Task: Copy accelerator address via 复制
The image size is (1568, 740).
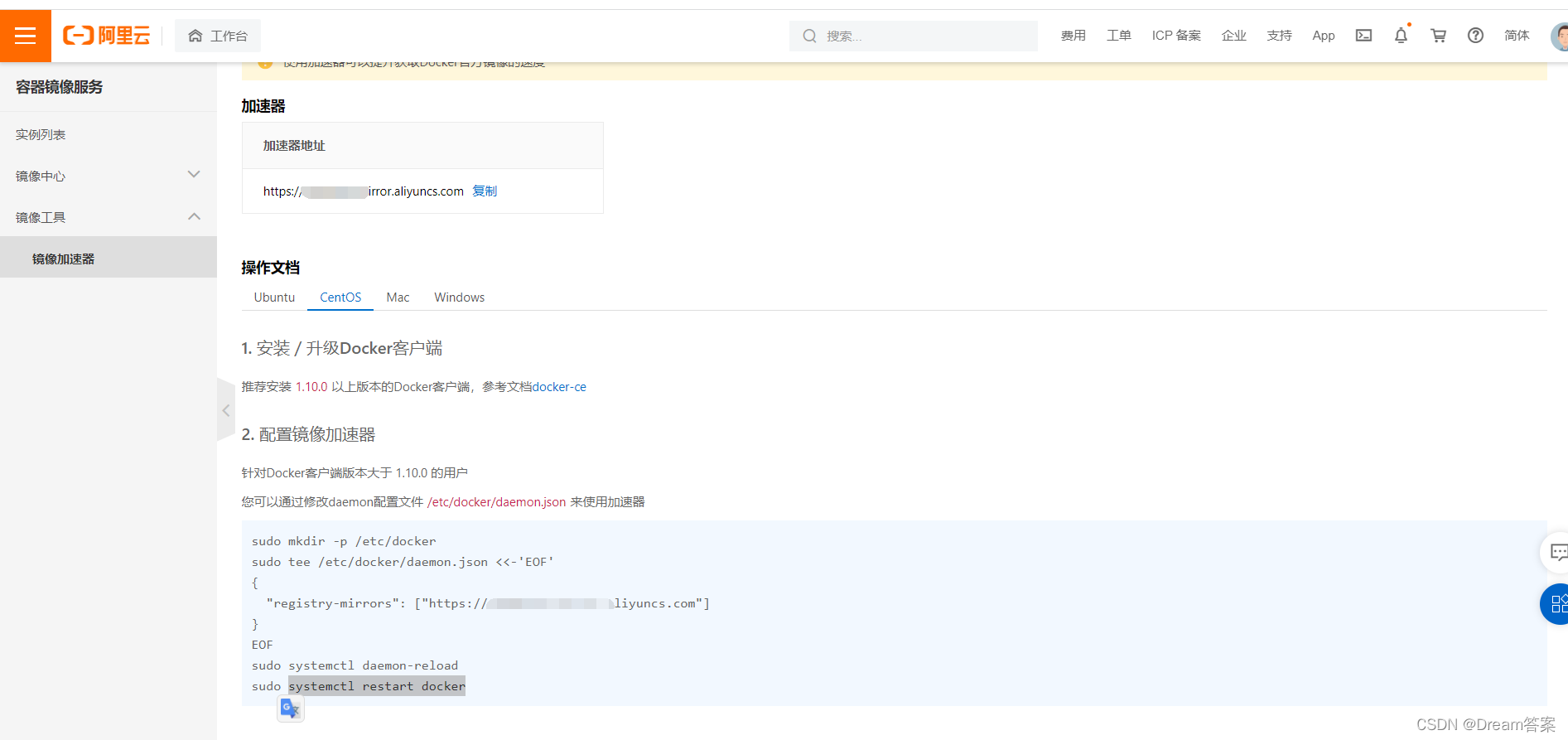Action: click(485, 191)
